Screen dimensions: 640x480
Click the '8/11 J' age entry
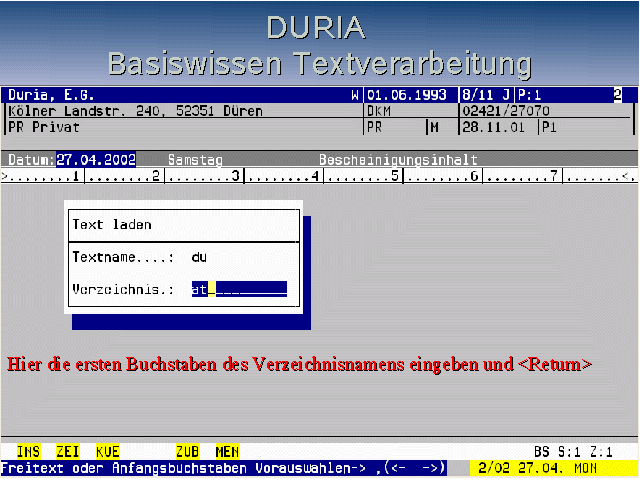(x=486, y=95)
